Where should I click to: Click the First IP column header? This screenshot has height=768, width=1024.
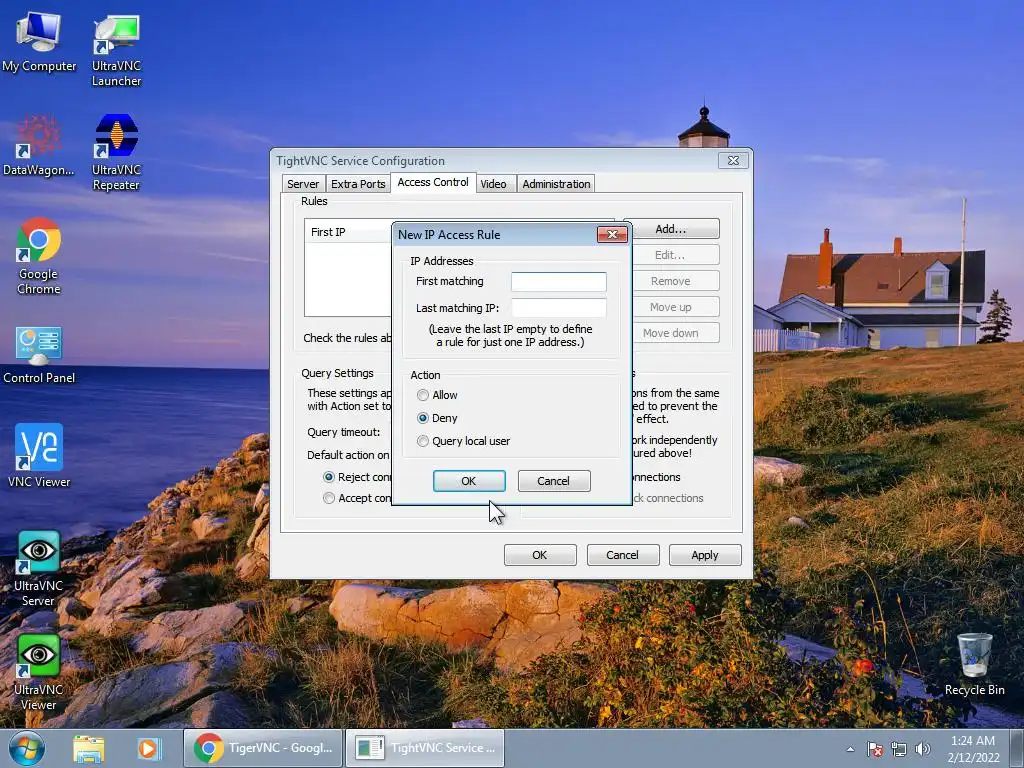[348, 232]
